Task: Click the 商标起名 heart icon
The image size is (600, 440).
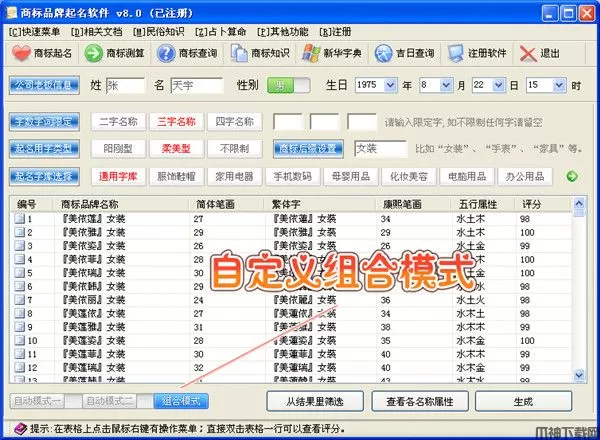Action: coord(21,53)
